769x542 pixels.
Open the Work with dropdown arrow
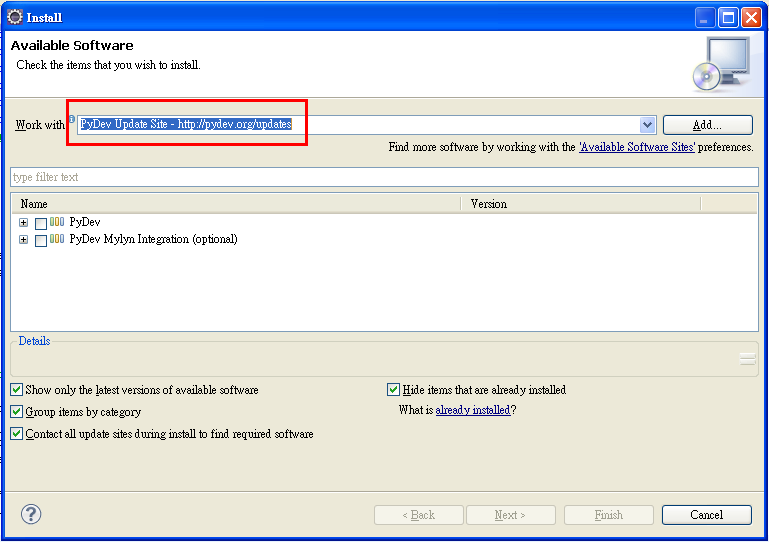coord(647,125)
